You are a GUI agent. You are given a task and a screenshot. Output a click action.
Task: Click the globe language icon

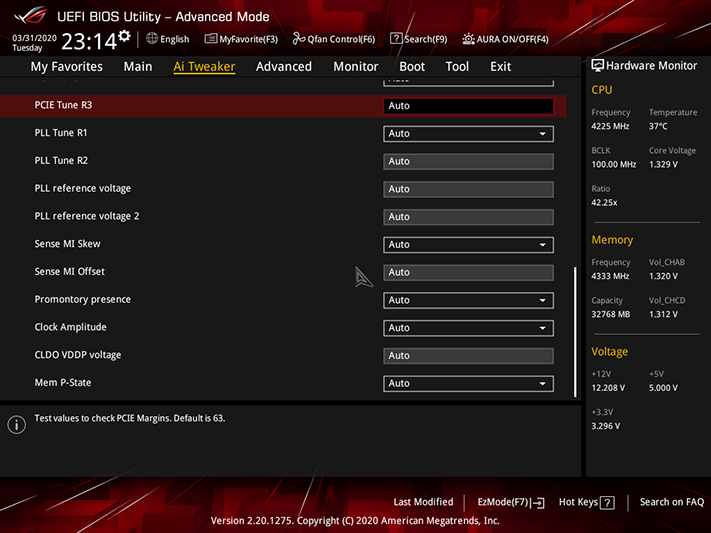152,39
